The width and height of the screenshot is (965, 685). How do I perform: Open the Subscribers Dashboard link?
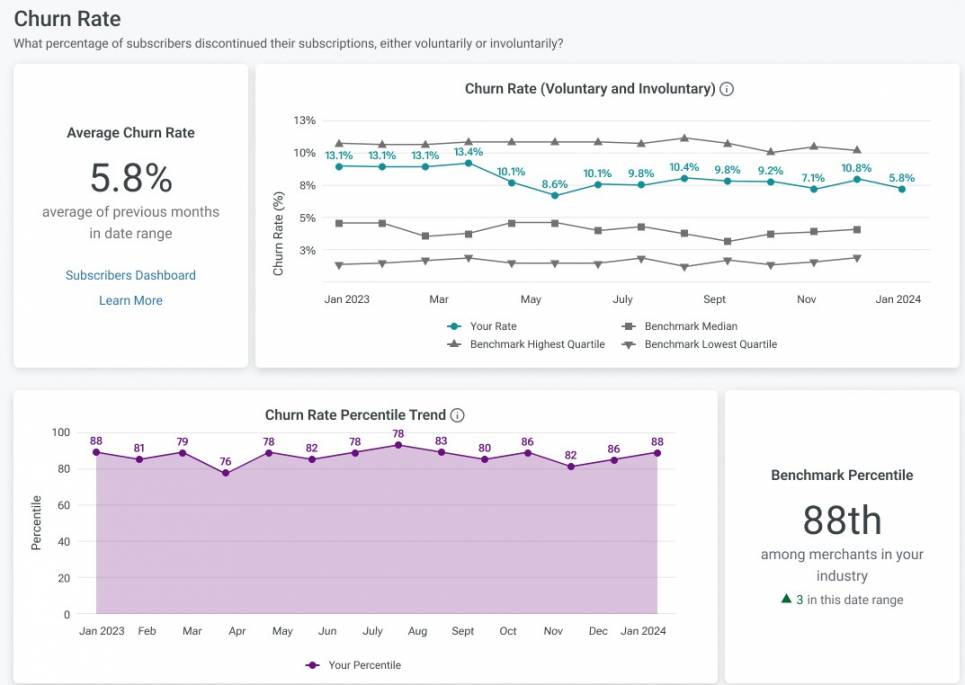click(x=130, y=274)
